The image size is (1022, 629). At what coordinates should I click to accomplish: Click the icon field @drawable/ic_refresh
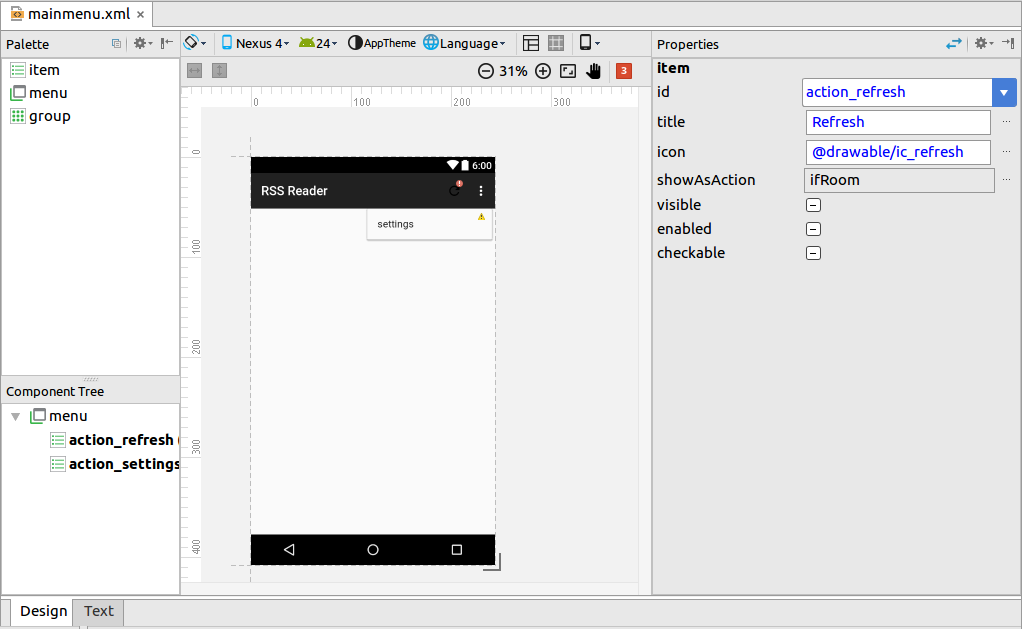pos(898,152)
